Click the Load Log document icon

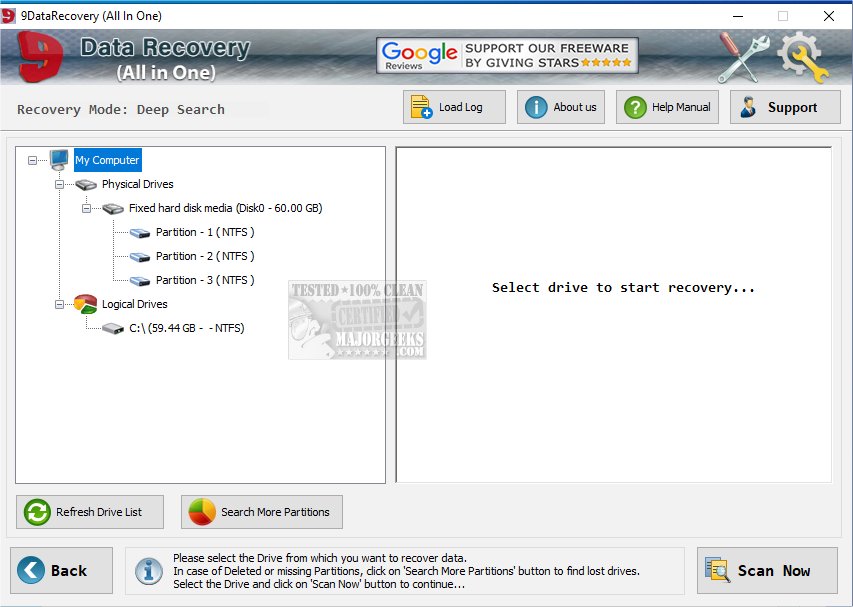[421, 107]
